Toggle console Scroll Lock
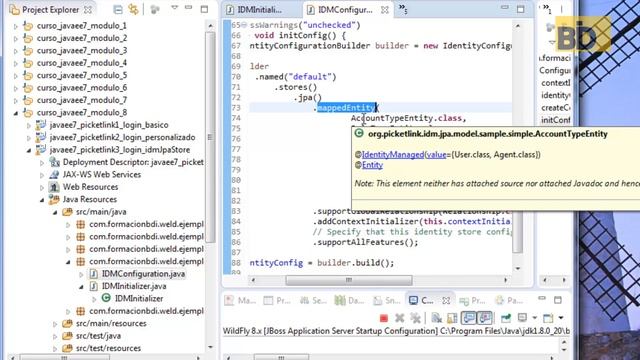 click(x=453, y=318)
